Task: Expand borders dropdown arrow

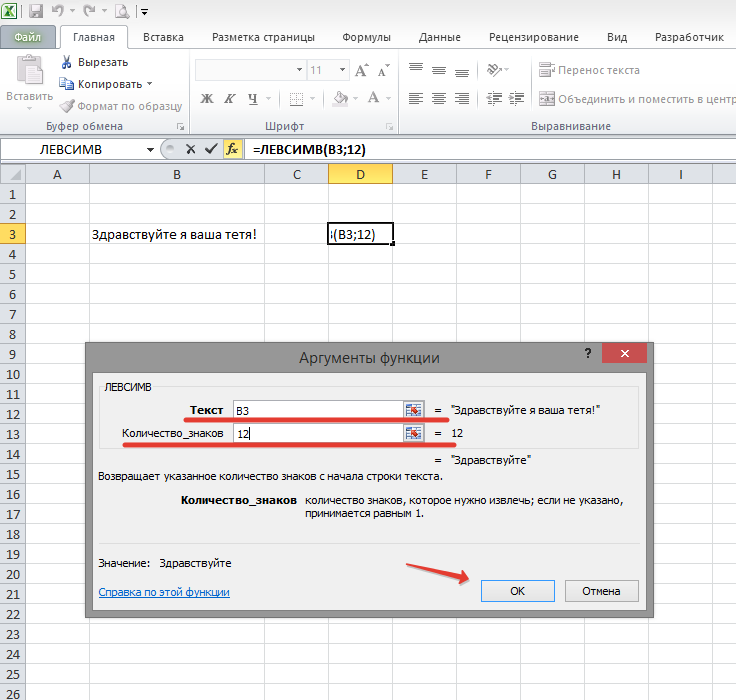Action: point(313,99)
